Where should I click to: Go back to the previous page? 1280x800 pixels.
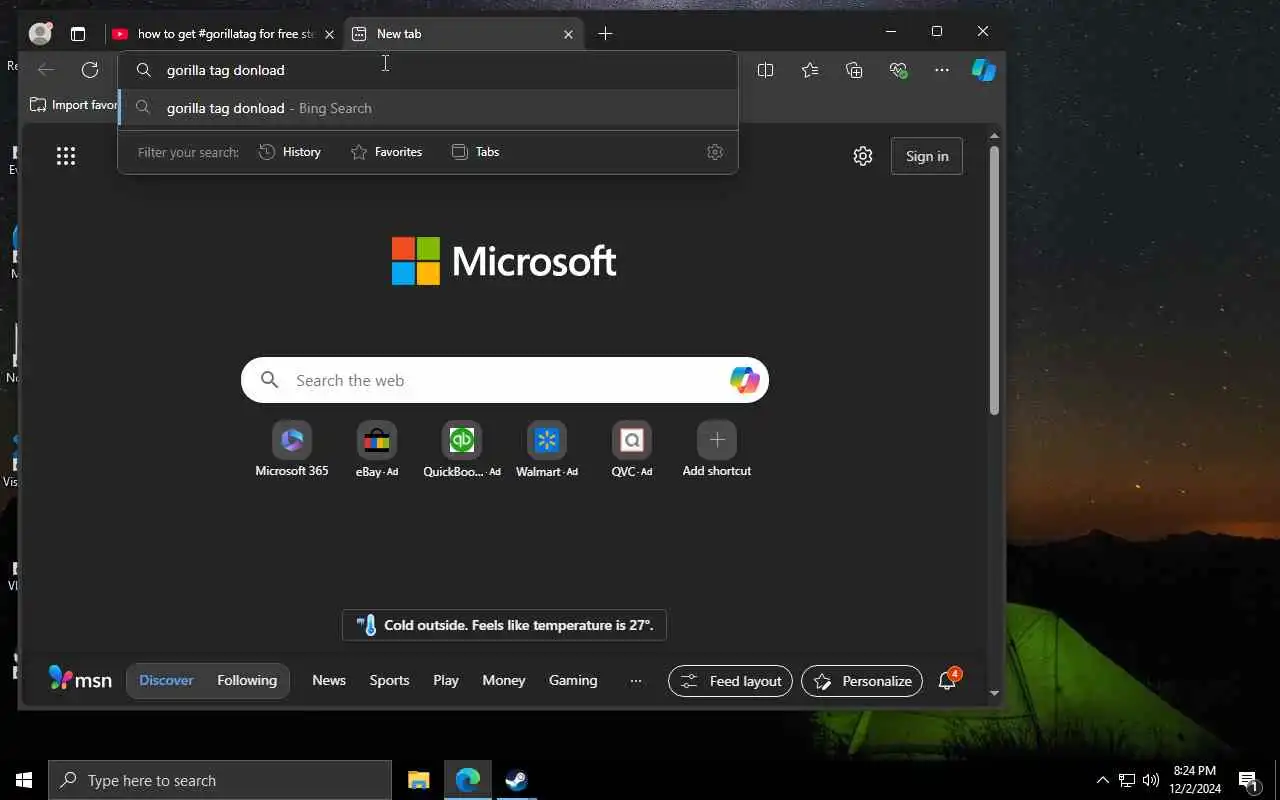tap(45, 70)
